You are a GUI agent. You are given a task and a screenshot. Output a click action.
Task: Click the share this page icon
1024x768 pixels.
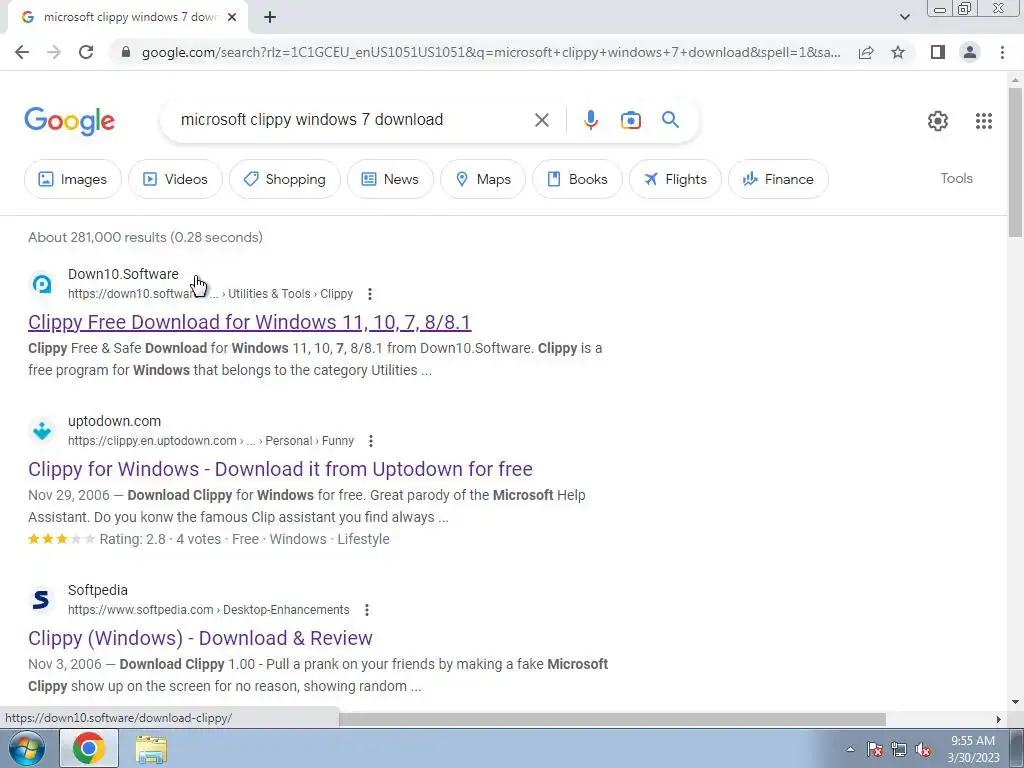click(866, 52)
